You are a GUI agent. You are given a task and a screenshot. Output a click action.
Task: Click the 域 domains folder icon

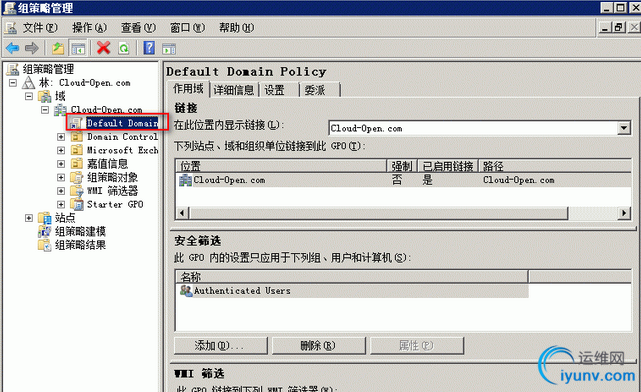pos(45,96)
